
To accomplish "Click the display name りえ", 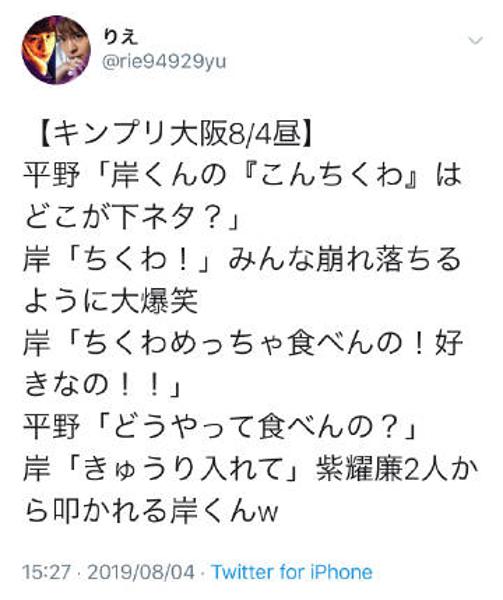I will 120,38.
